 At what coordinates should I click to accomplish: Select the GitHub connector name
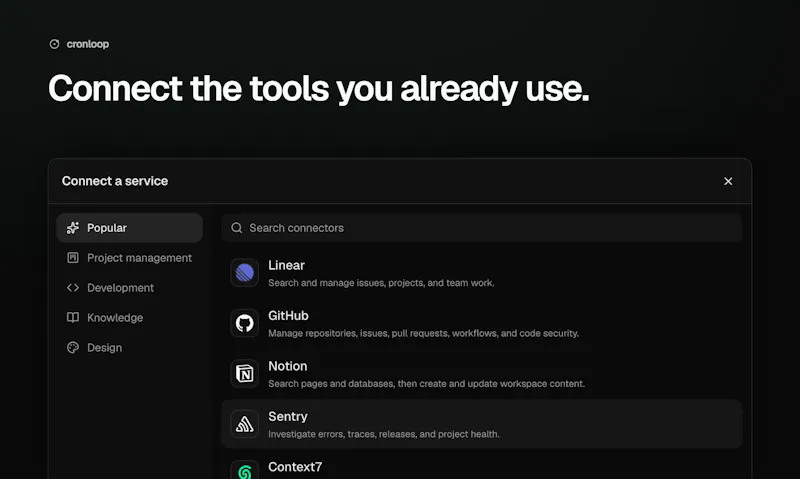[288, 316]
